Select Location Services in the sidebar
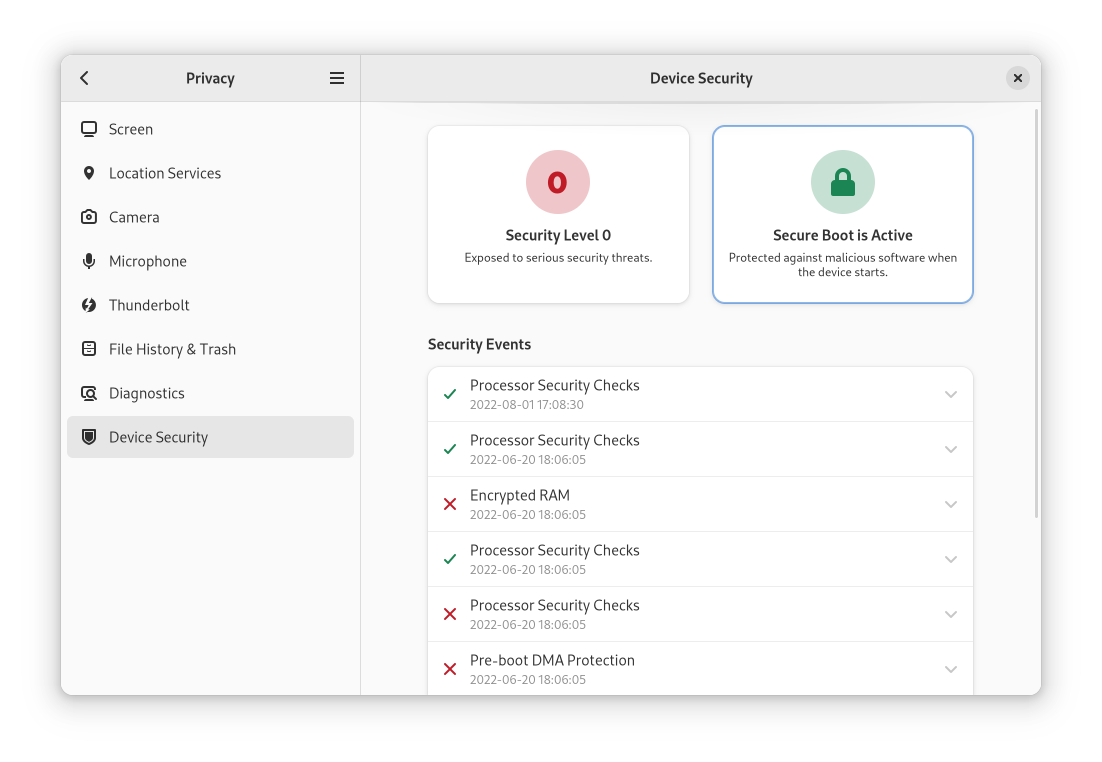Screen dimensions: 1102x762 pos(165,173)
